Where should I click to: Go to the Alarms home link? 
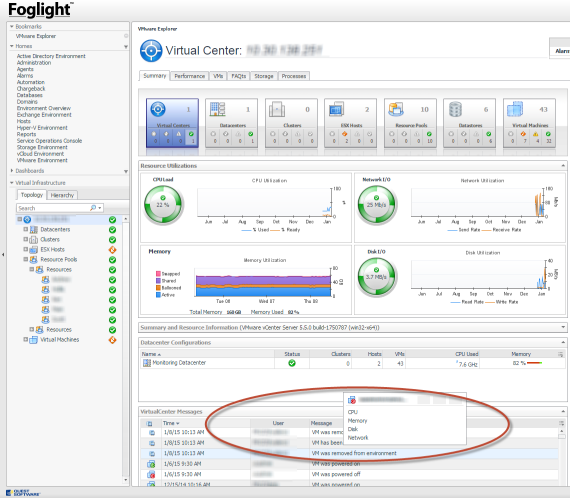(x=25, y=76)
